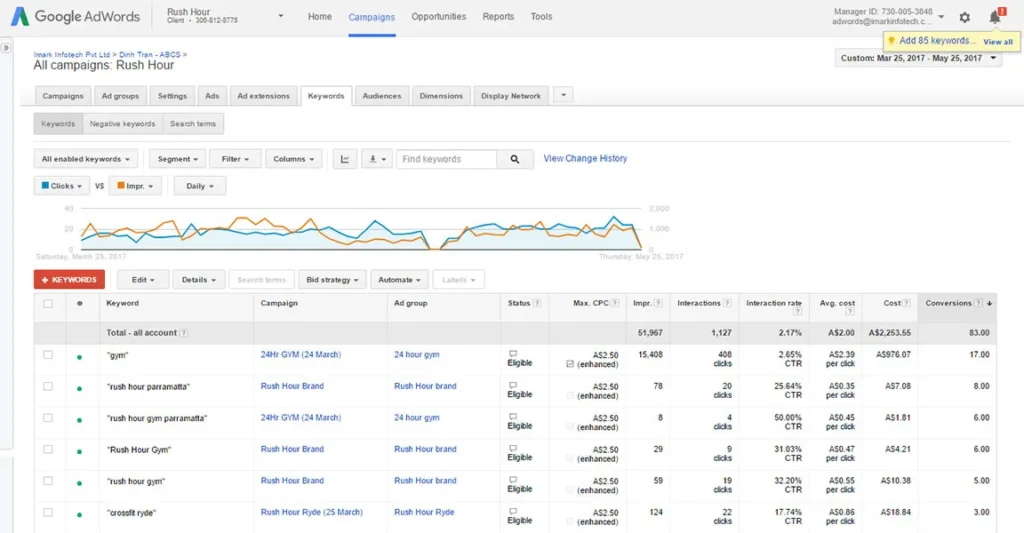Open the Edit dropdown
The image size is (1024, 533).
click(143, 280)
